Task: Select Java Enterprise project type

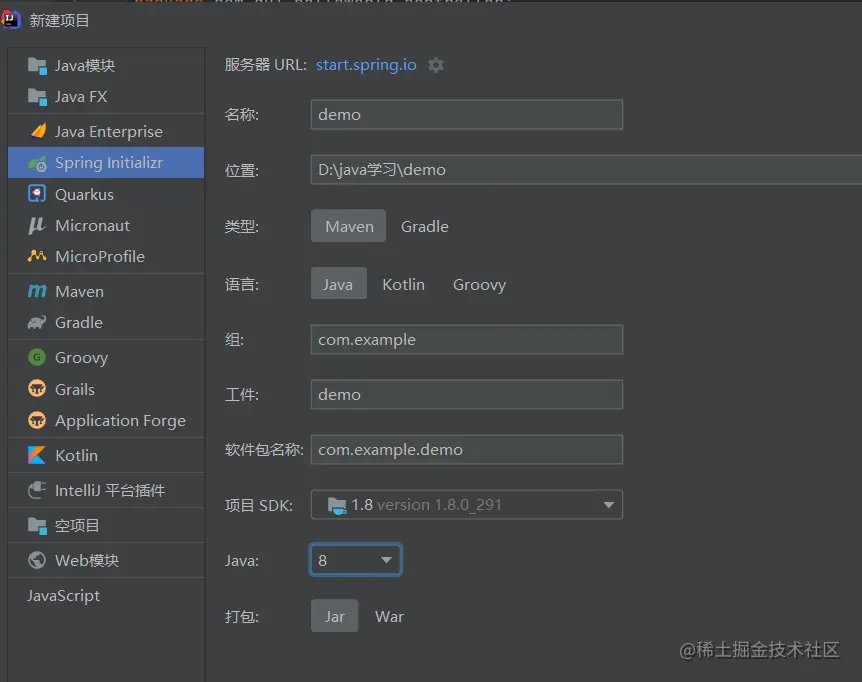Action: click(x=106, y=131)
